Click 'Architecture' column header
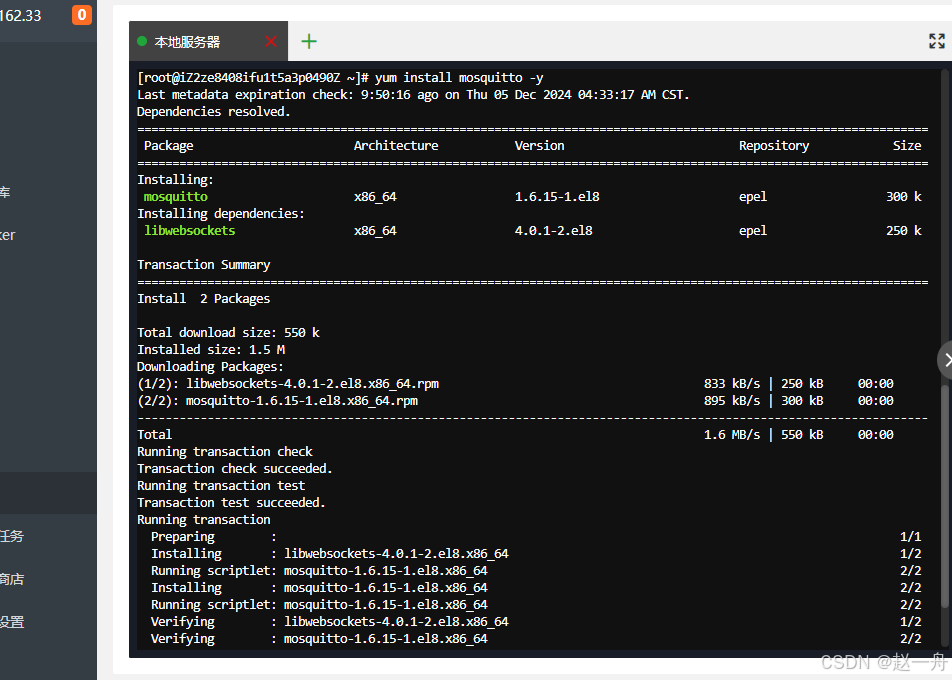Image resolution: width=952 pixels, height=680 pixels. pyautogui.click(x=396, y=146)
